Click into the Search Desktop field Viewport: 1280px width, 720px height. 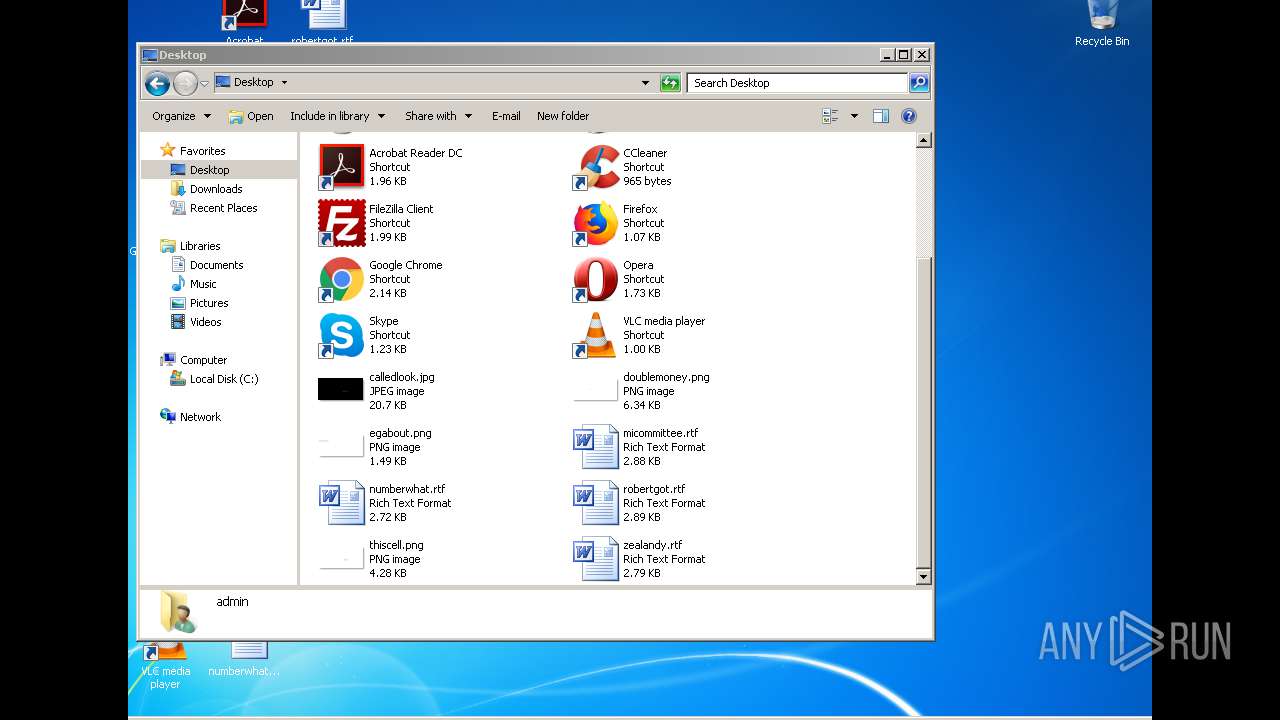click(798, 83)
